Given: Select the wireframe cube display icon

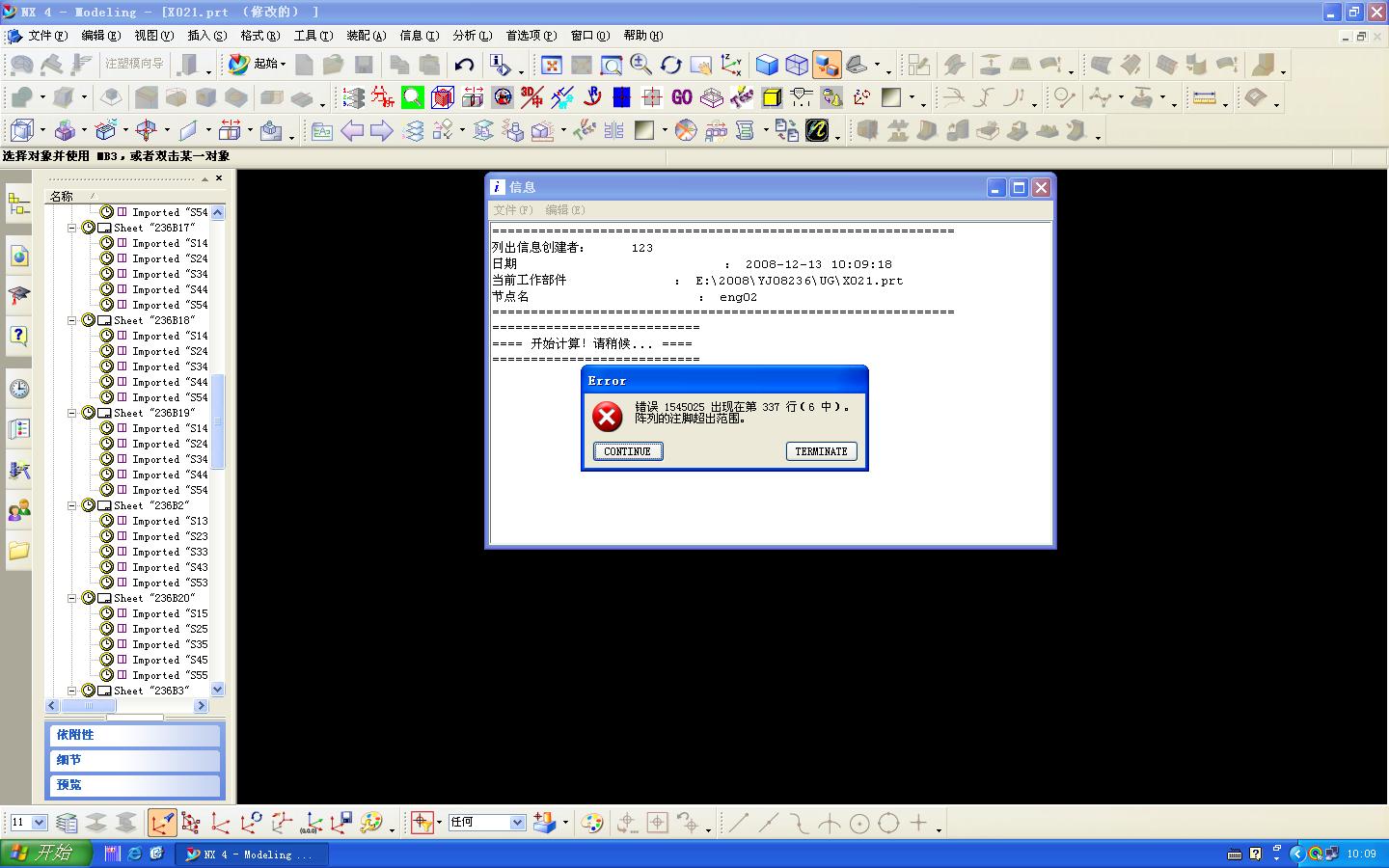Looking at the screenshot, I should pos(797,65).
